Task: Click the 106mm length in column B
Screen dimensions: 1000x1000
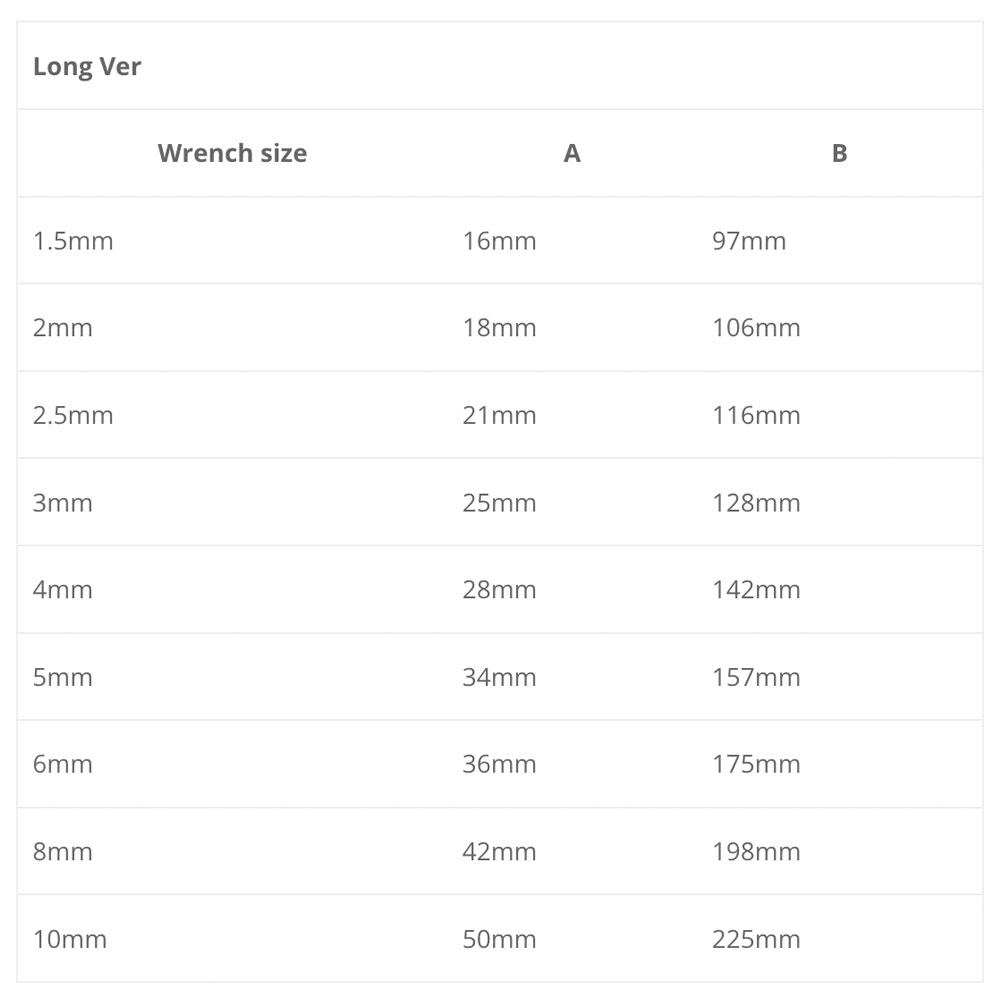Action: [x=756, y=328]
